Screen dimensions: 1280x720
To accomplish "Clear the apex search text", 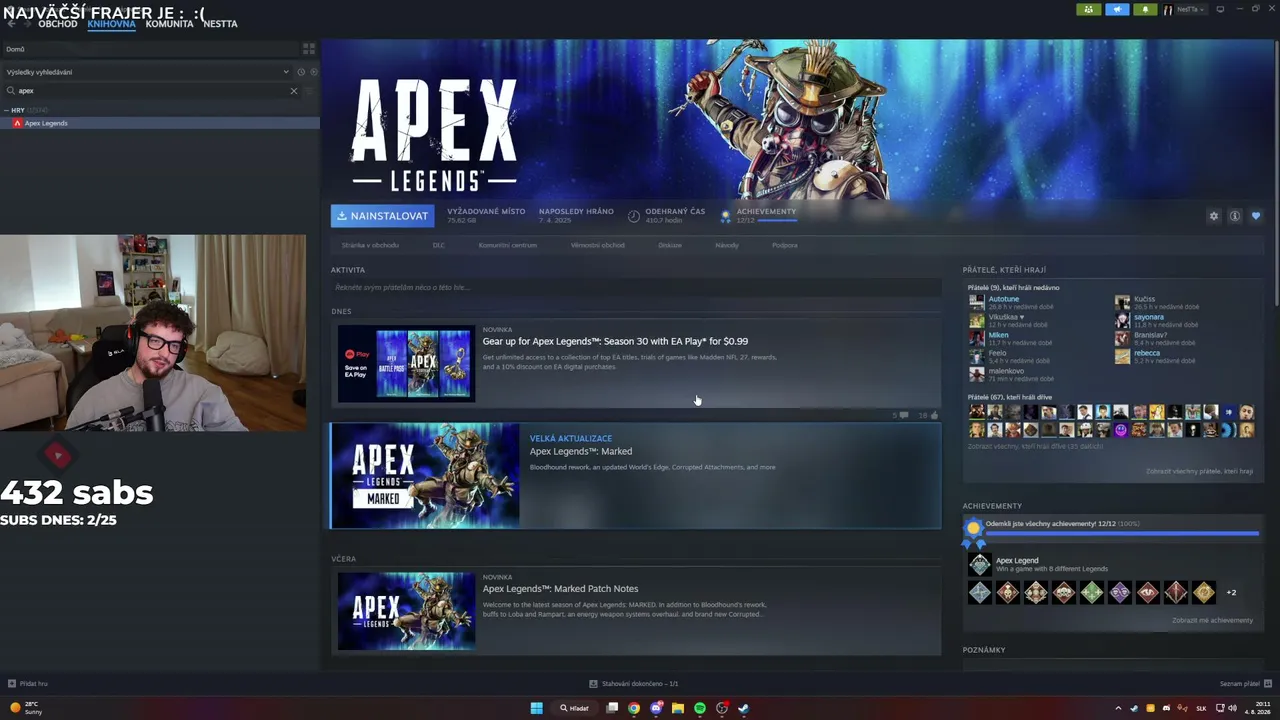I will pos(294,91).
